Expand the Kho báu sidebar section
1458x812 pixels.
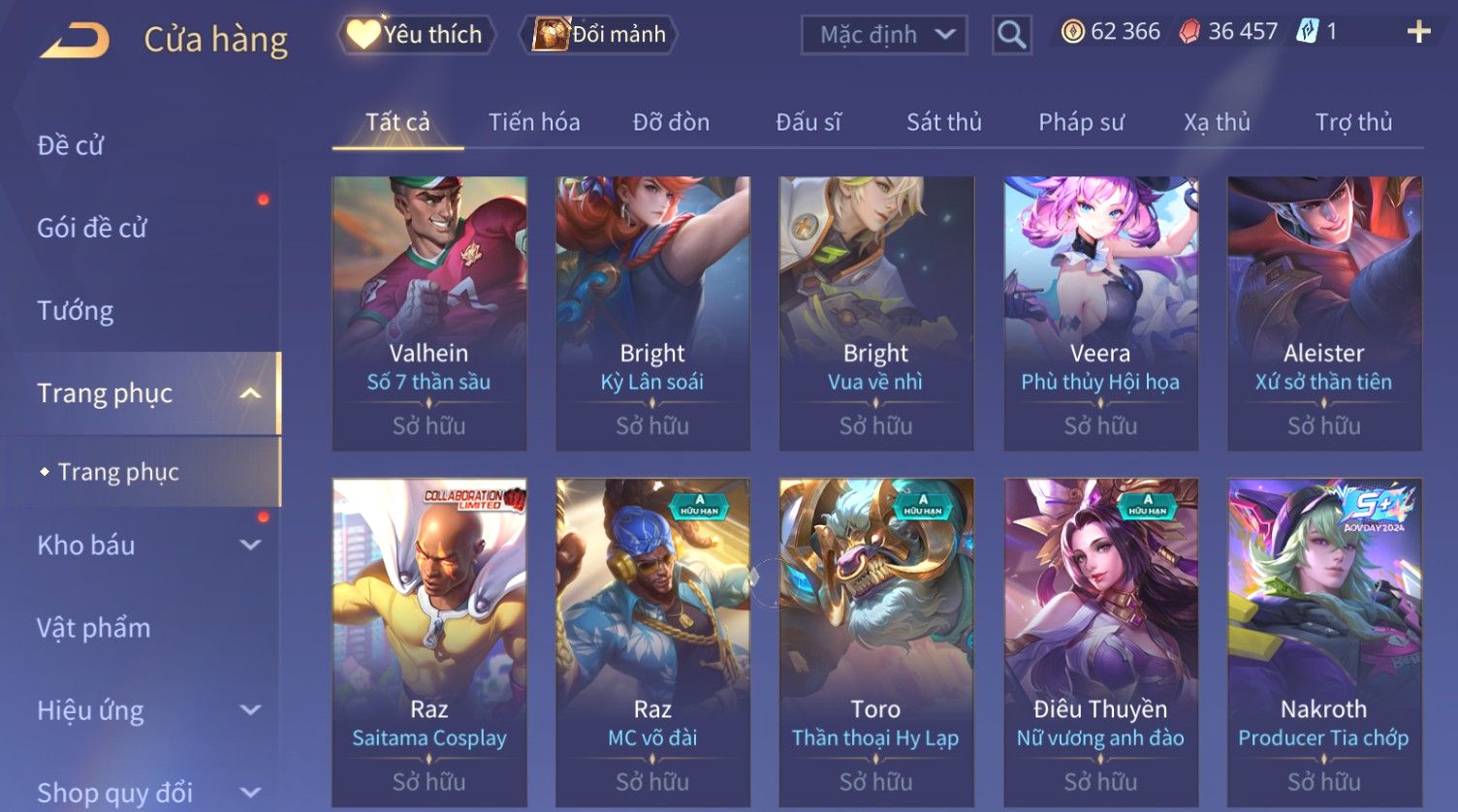point(250,546)
